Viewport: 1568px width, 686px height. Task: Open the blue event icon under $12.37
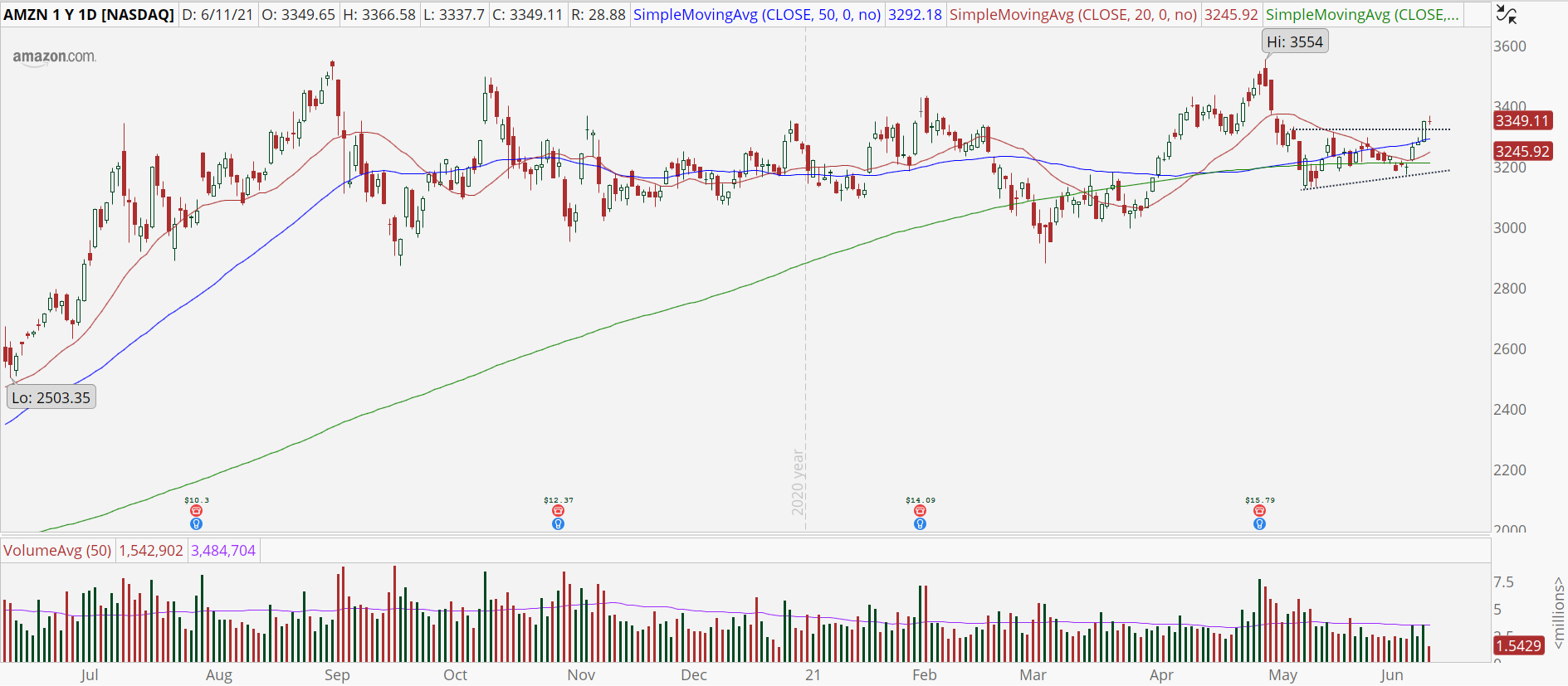coord(559,523)
